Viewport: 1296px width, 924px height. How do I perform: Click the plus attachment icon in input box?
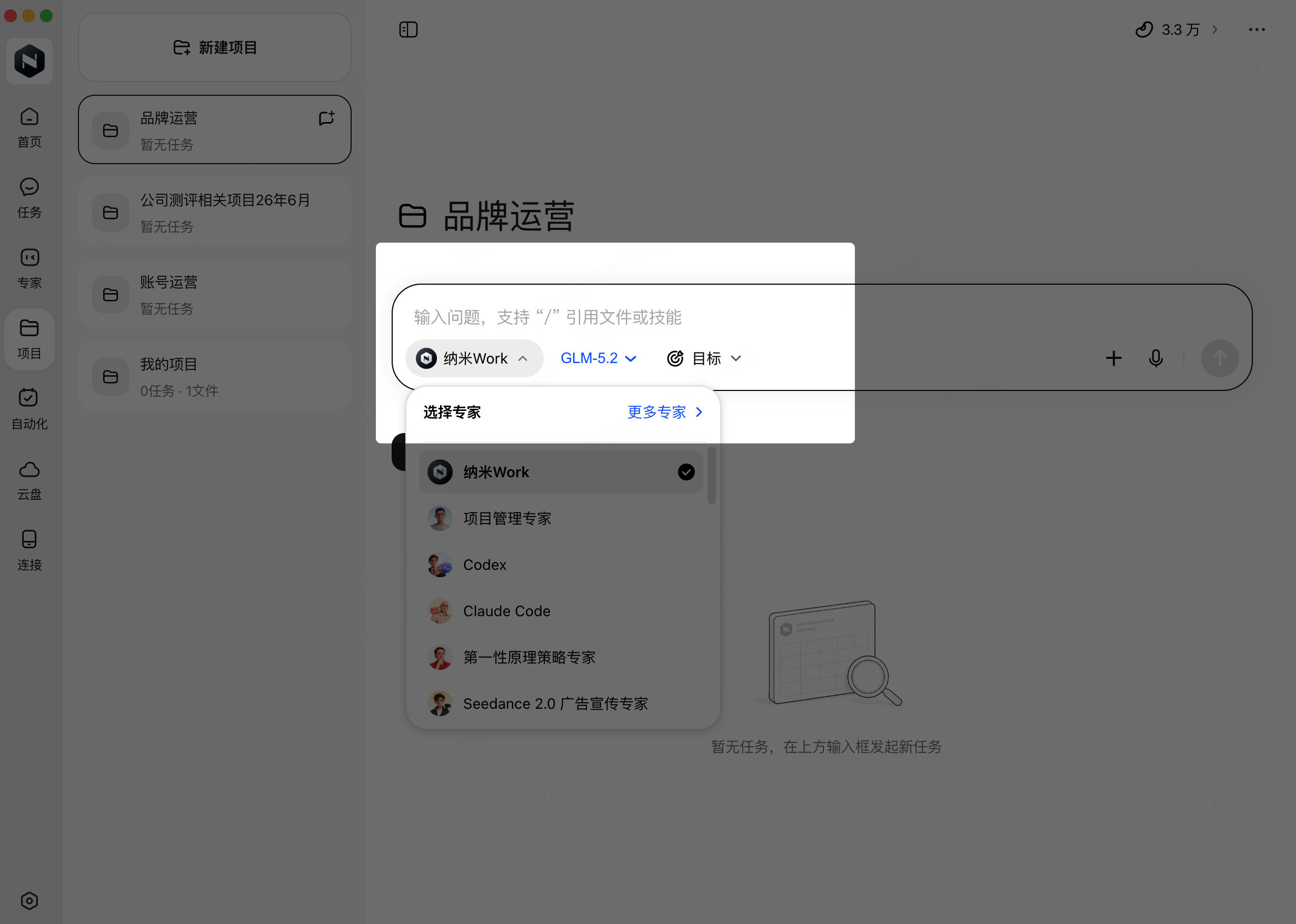[x=1113, y=358]
